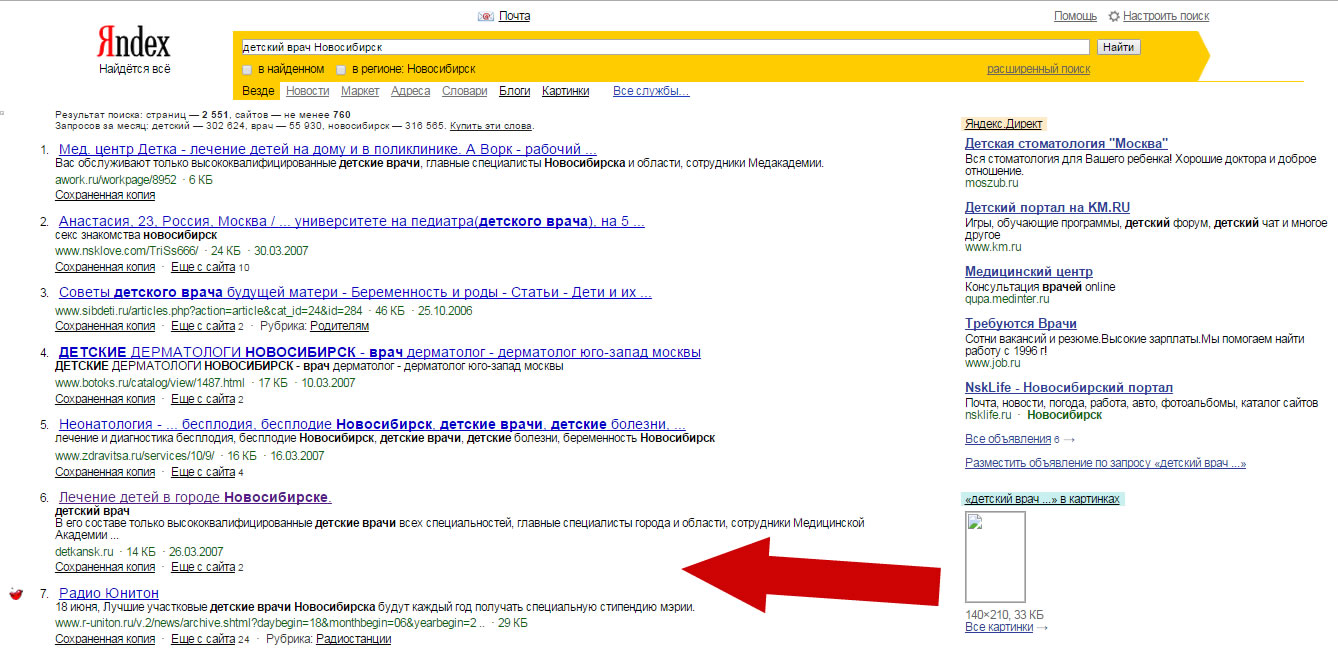
Task: Click the www.job.ru ad URL text
Action: (x=993, y=363)
